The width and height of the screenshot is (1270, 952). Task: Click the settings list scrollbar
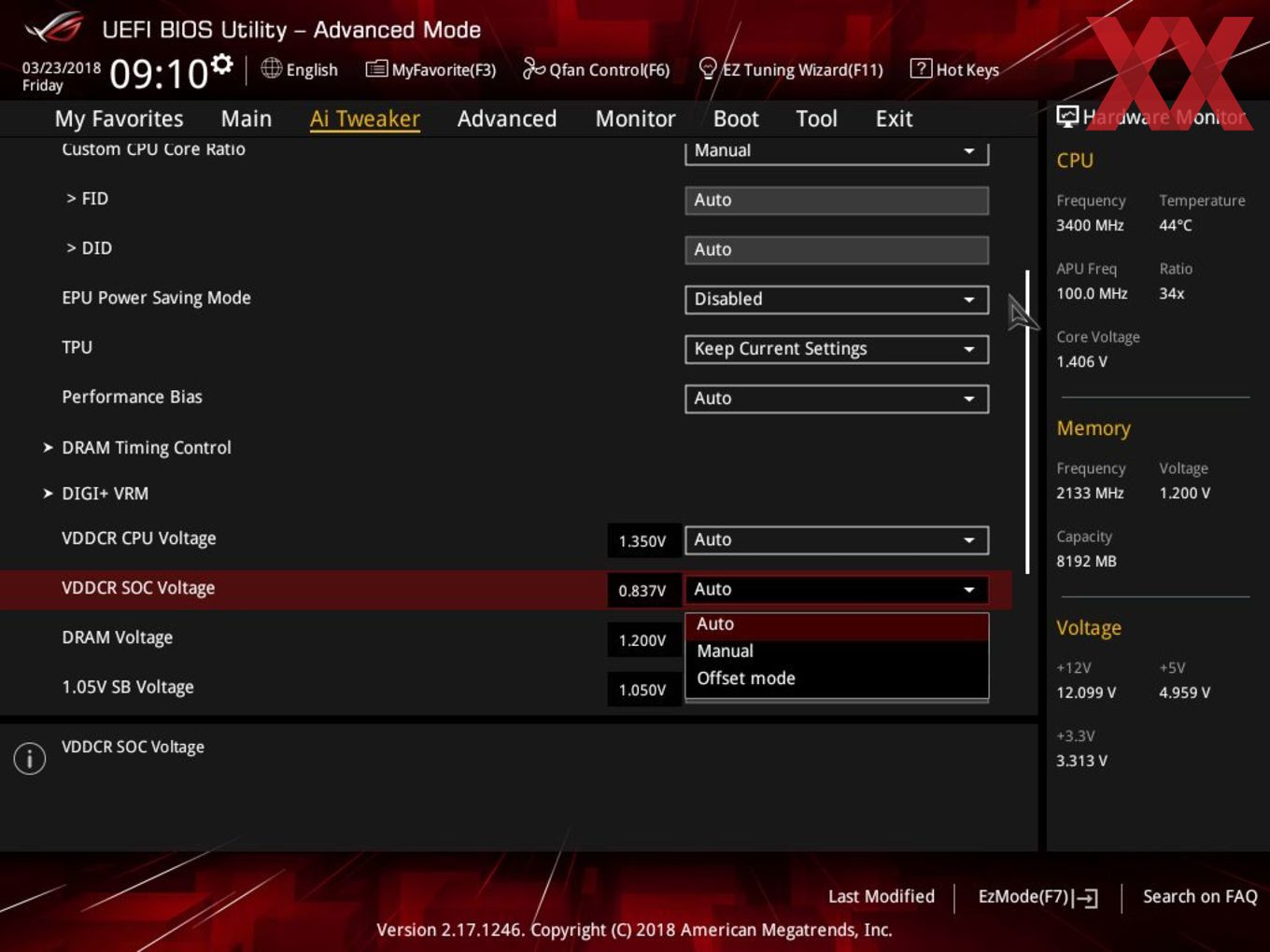pyautogui.click(x=1027, y=422)
